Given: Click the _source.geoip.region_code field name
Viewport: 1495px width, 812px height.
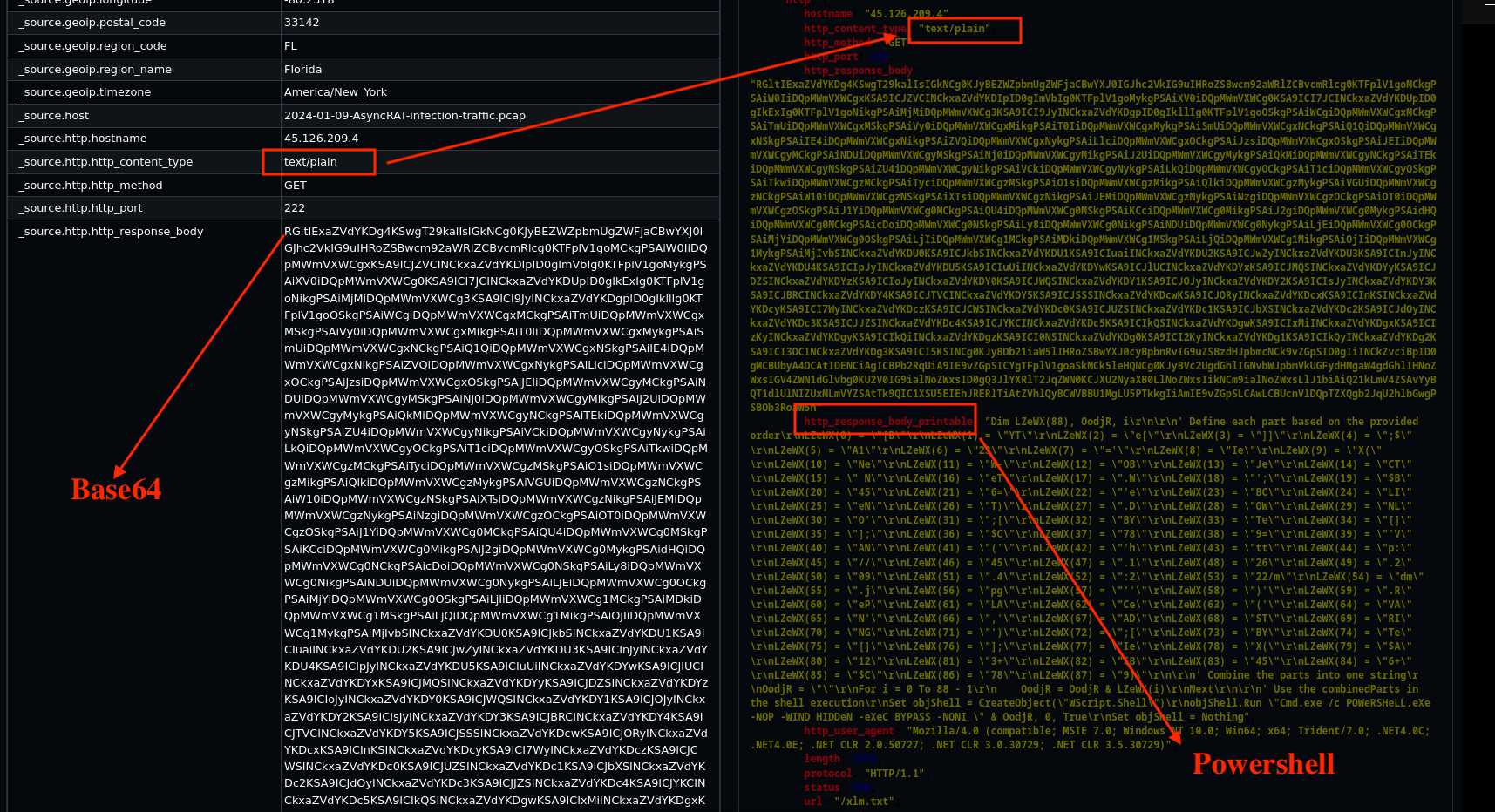Looking at the screenshot, I should (x=93, y=46).
